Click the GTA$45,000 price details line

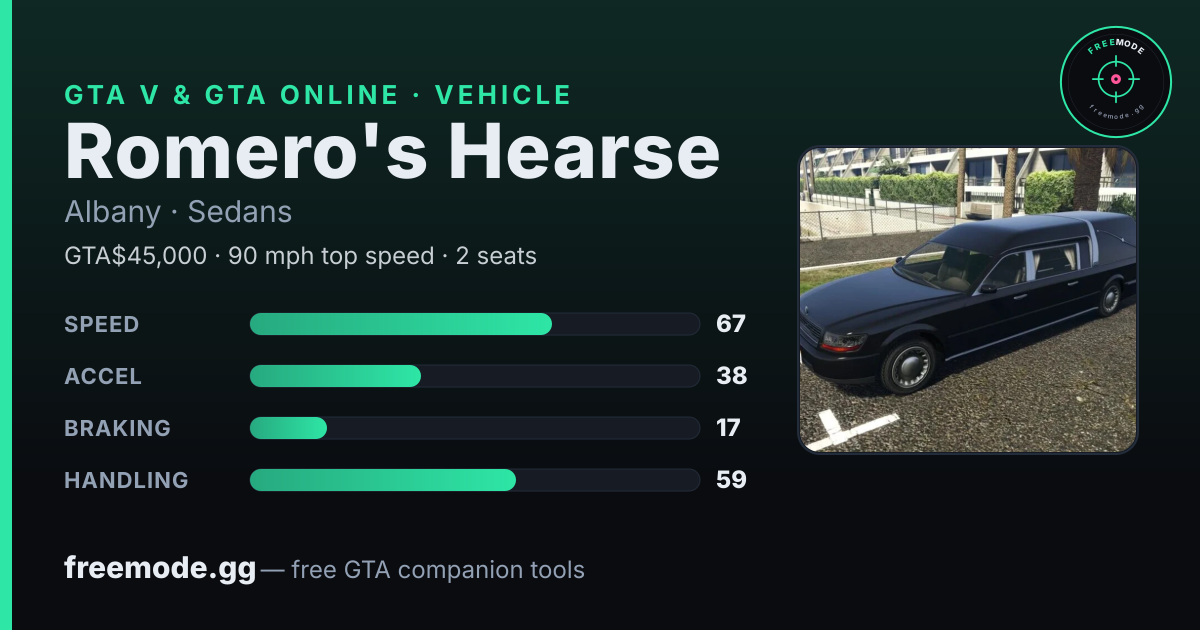point(300,256)
